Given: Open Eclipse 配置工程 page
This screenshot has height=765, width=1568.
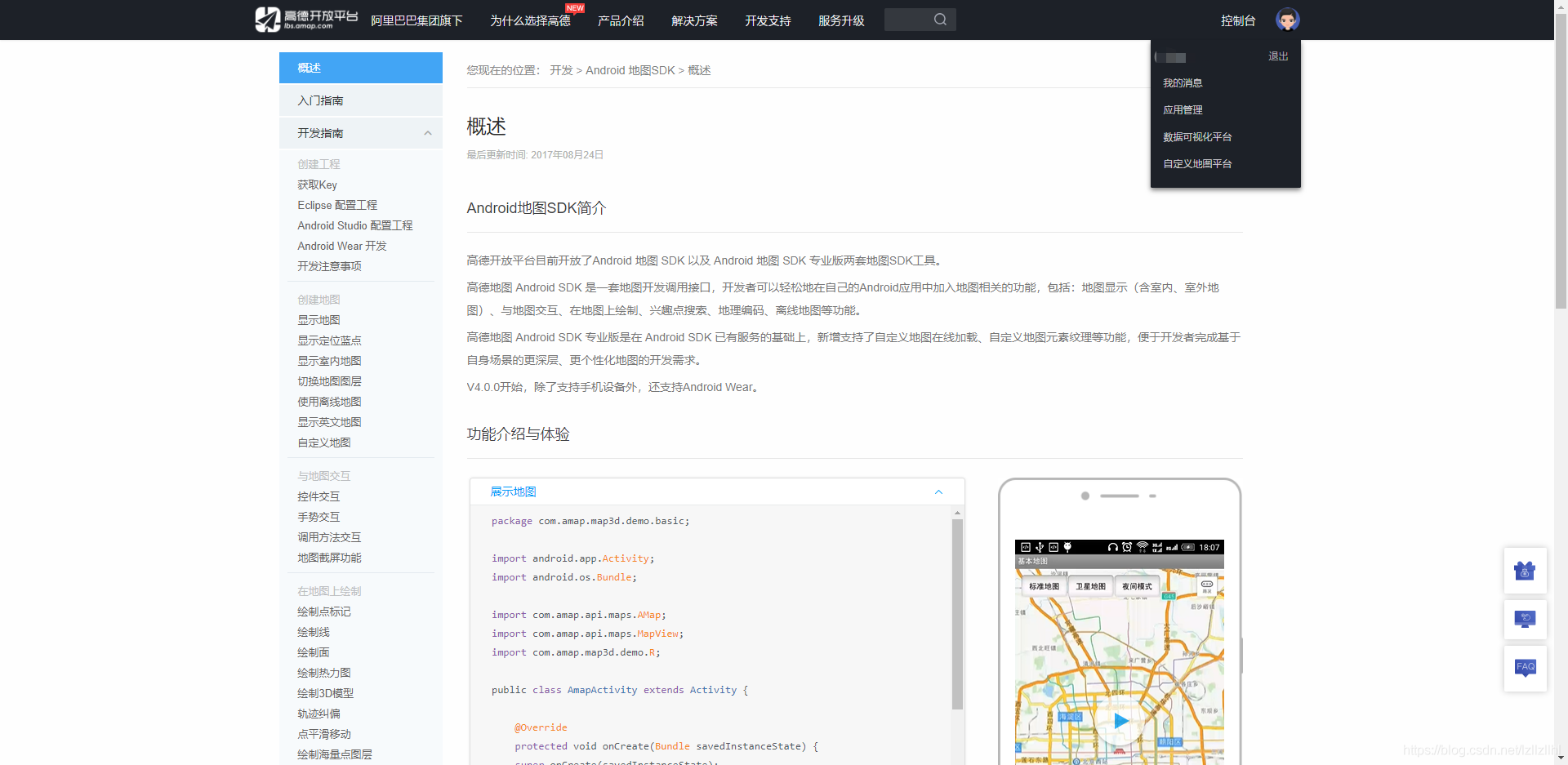Looking at the screenshot, I should click(x=337, y=205).
